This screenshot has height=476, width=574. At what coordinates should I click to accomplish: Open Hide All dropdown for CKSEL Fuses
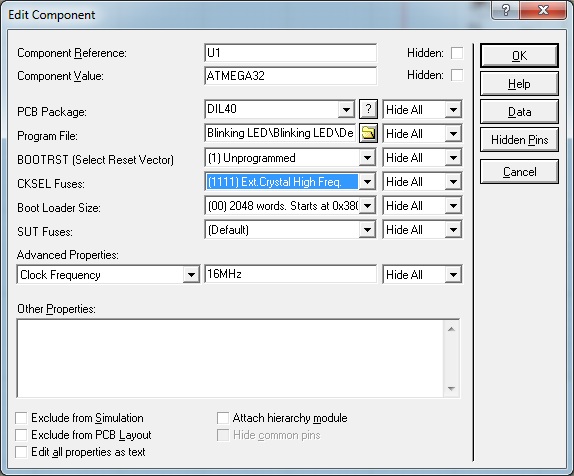pos(453,182)
